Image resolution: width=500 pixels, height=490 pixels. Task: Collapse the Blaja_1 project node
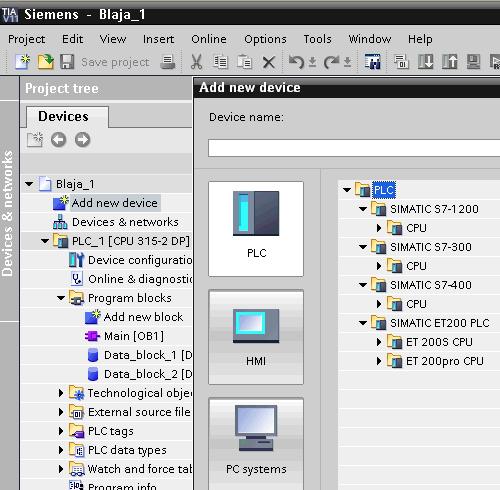(29, 184)
